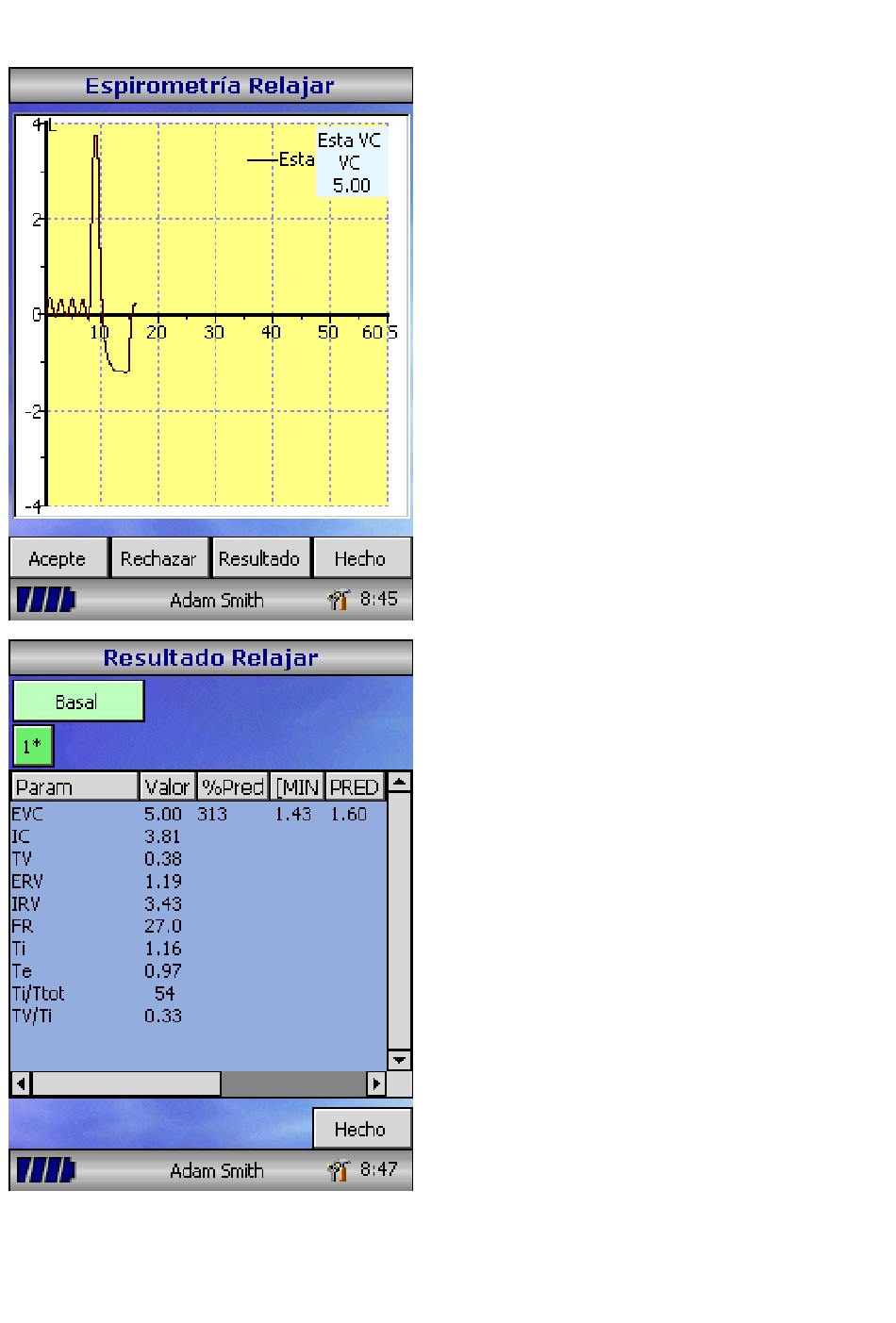This screenshot has width=896, height=1323.
Task: Click Hecho on the Resultado Relajar screen
Action: (x=361, y=1129)
